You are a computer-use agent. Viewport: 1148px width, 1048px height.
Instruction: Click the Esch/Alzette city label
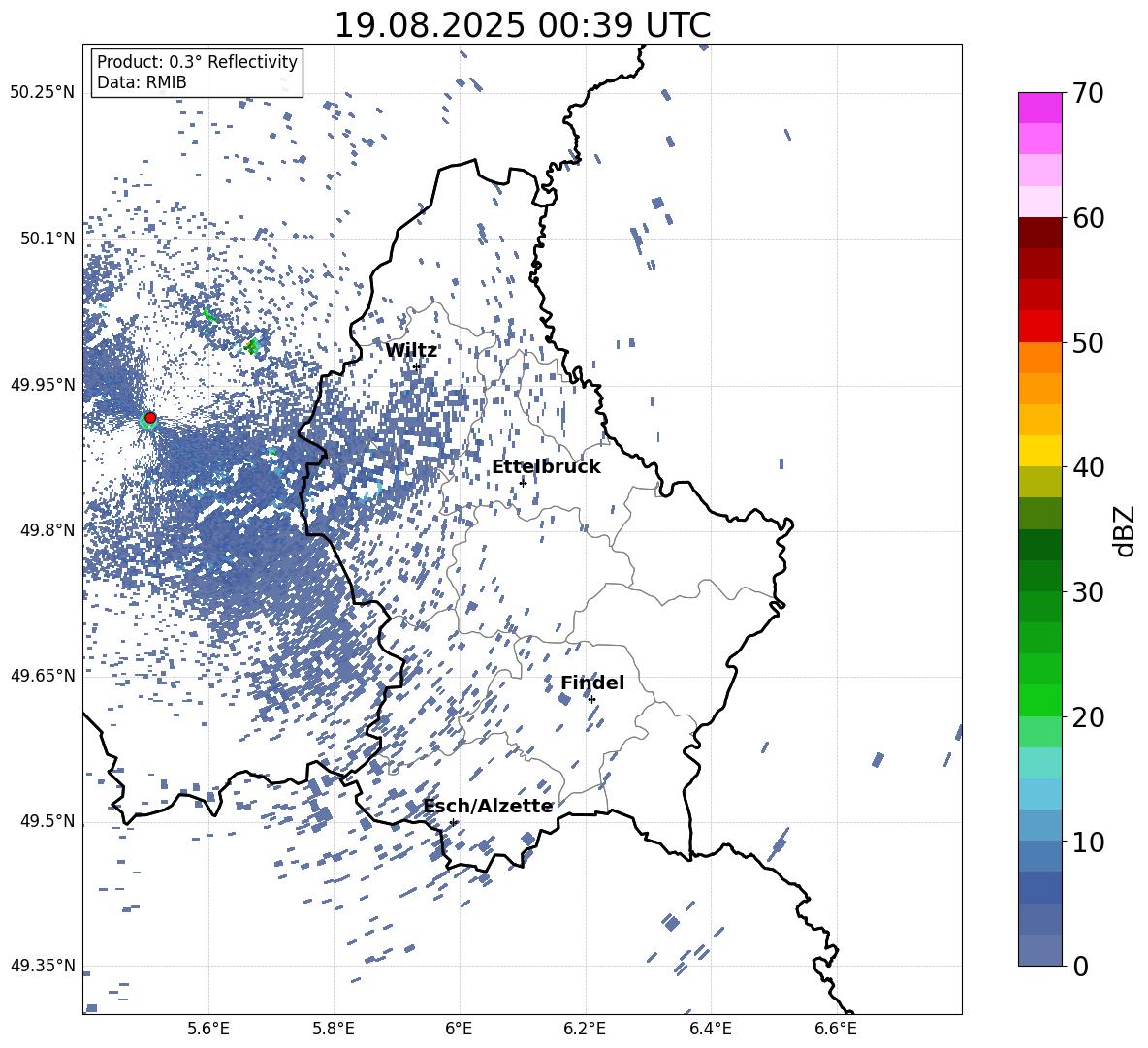click(x=488, y=807)
